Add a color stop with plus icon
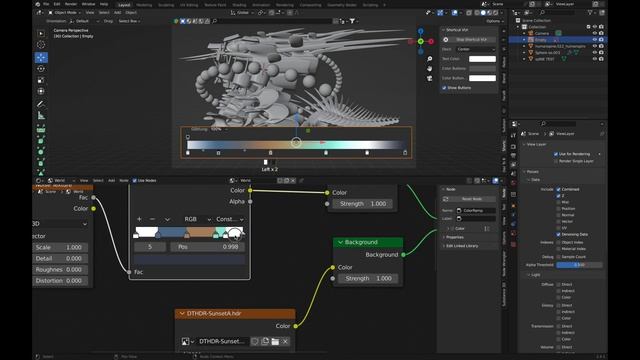Viewport: 640px width, 360px height. [139, 219]
